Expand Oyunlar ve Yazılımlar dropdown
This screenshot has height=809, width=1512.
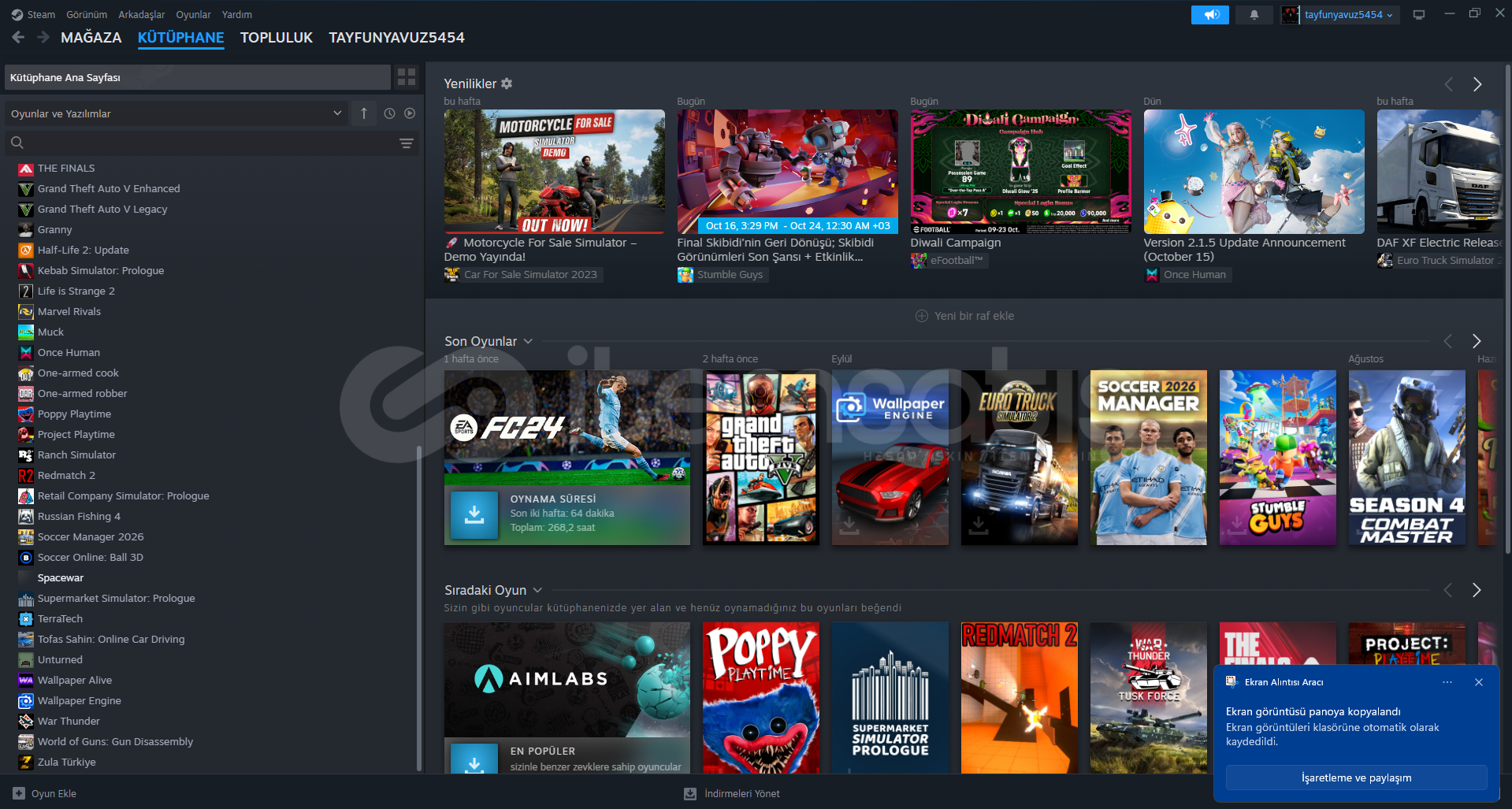point(176,113)
